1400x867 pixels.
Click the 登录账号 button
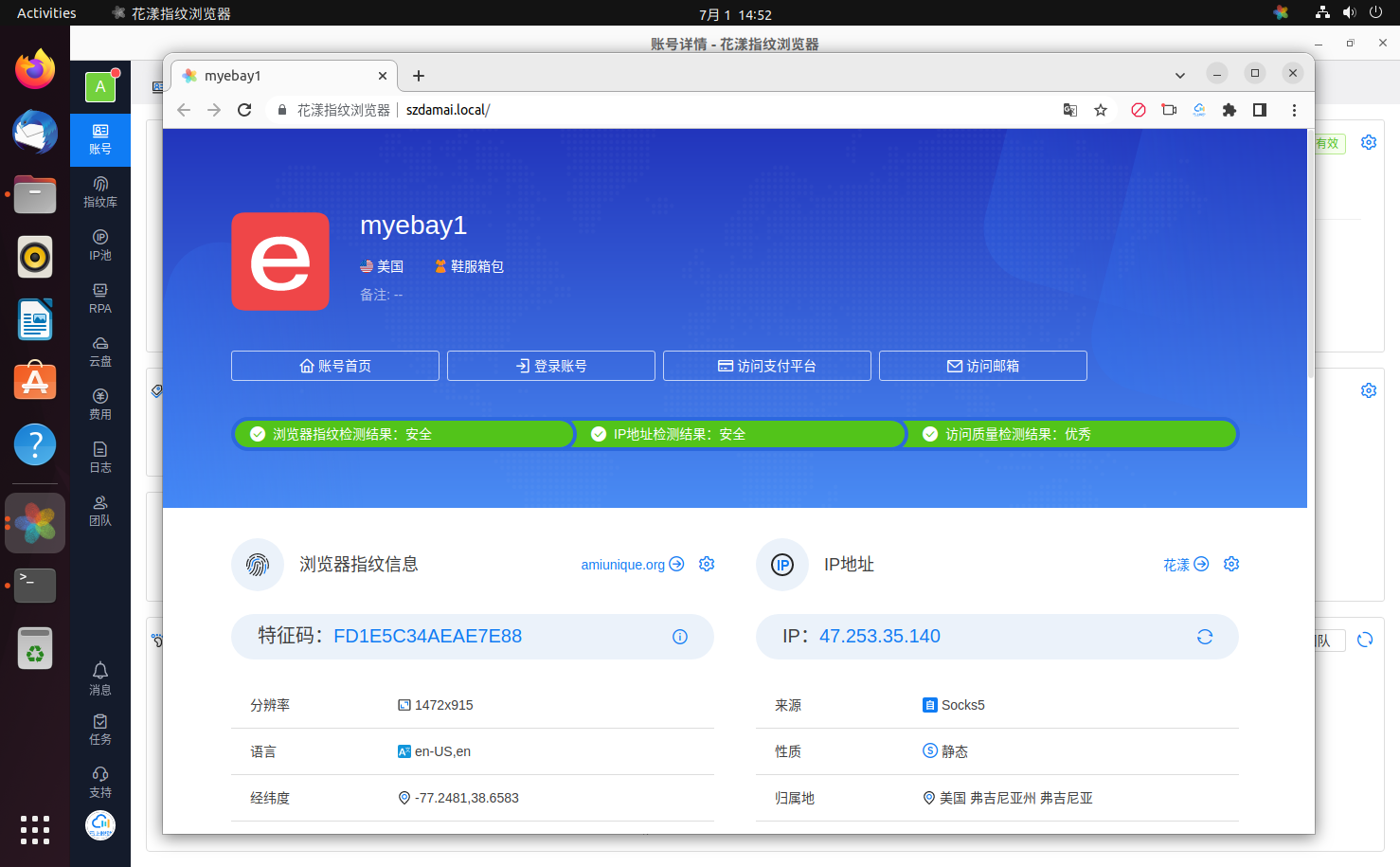[x=551, y=366]
